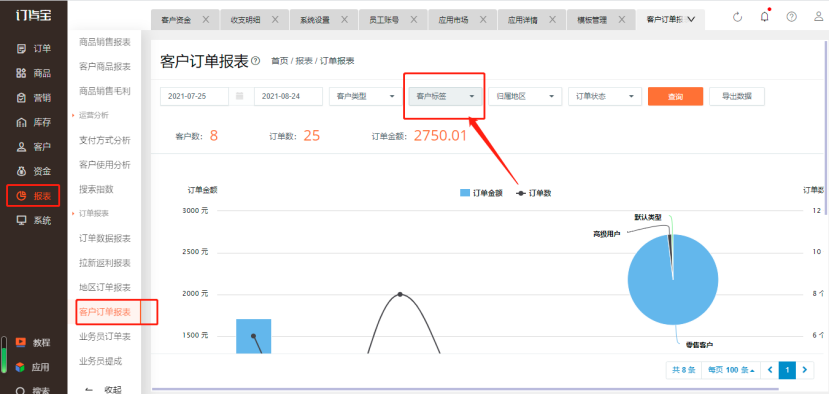Click the 导出数据 button
The image size is (829, 394).
click(x=736, y=96)
